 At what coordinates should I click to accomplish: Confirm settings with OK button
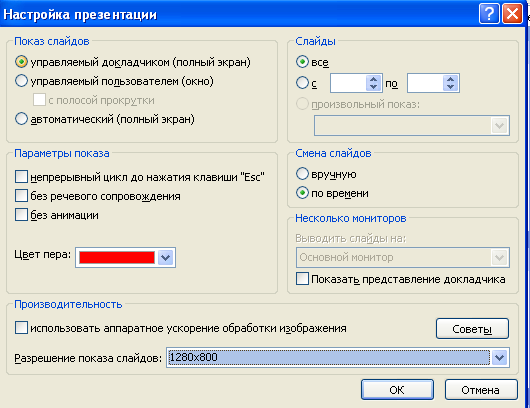[397, 390]
